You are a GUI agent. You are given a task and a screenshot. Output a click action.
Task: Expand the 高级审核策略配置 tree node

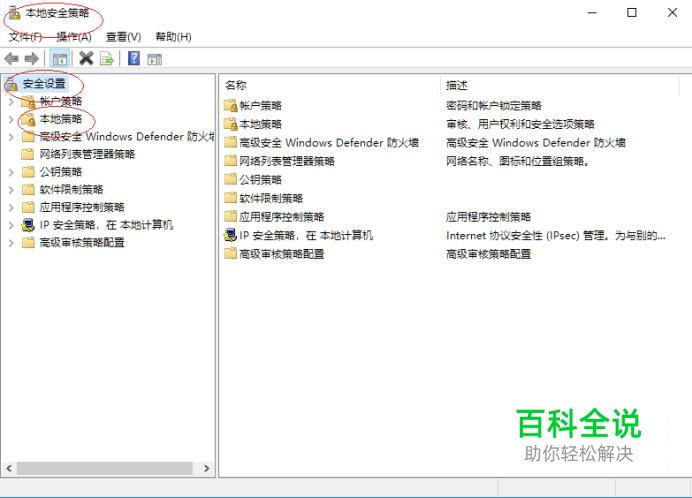coord(11,243)
